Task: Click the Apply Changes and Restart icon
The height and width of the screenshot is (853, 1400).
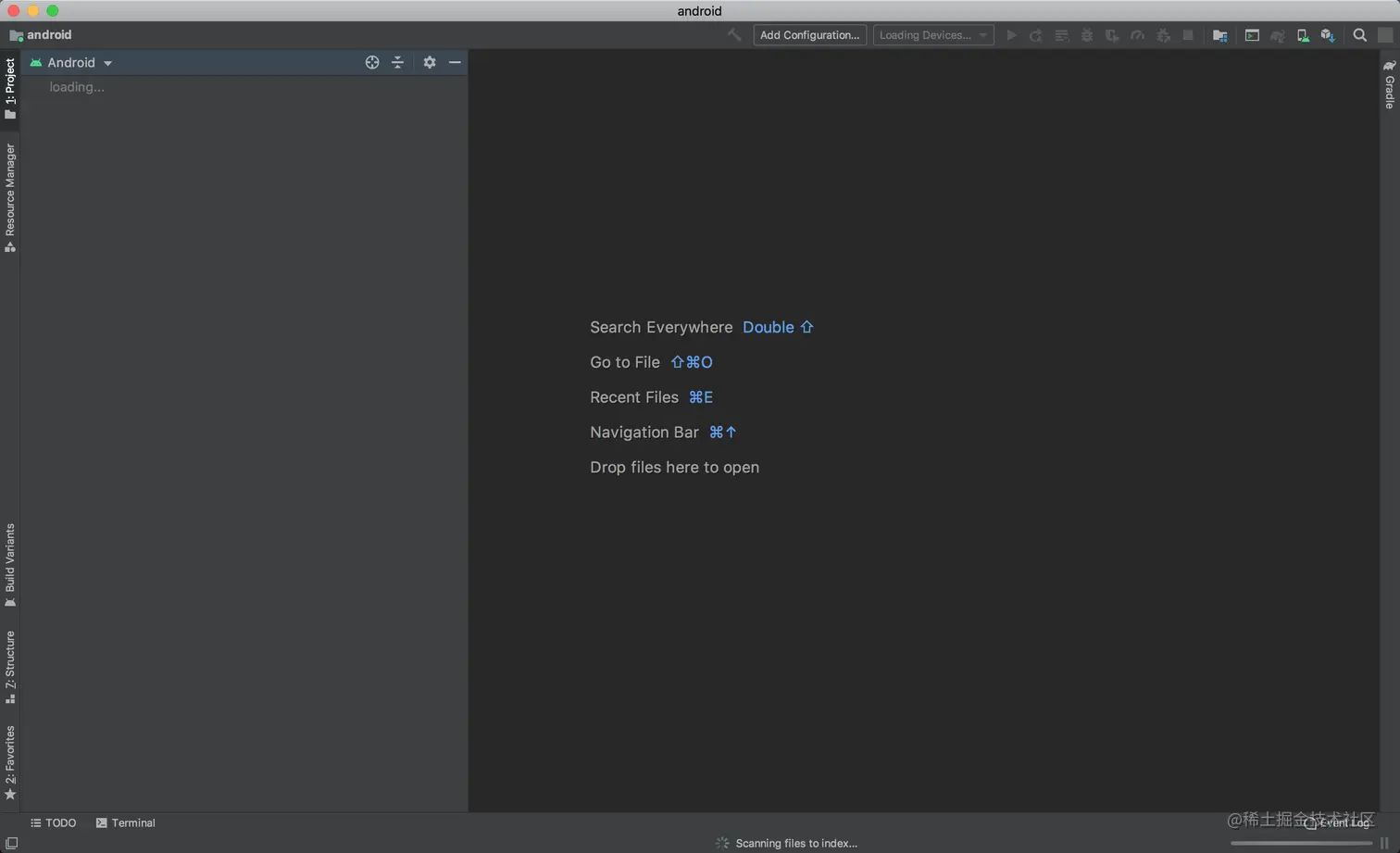Action: point(1036,35)
